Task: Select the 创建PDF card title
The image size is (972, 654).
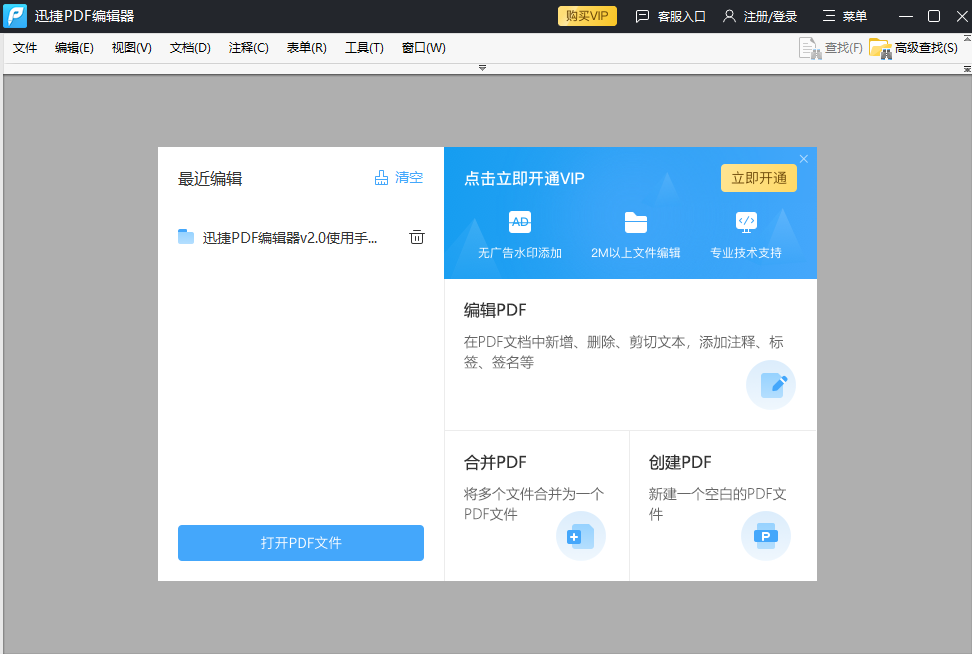Action: 680,462
